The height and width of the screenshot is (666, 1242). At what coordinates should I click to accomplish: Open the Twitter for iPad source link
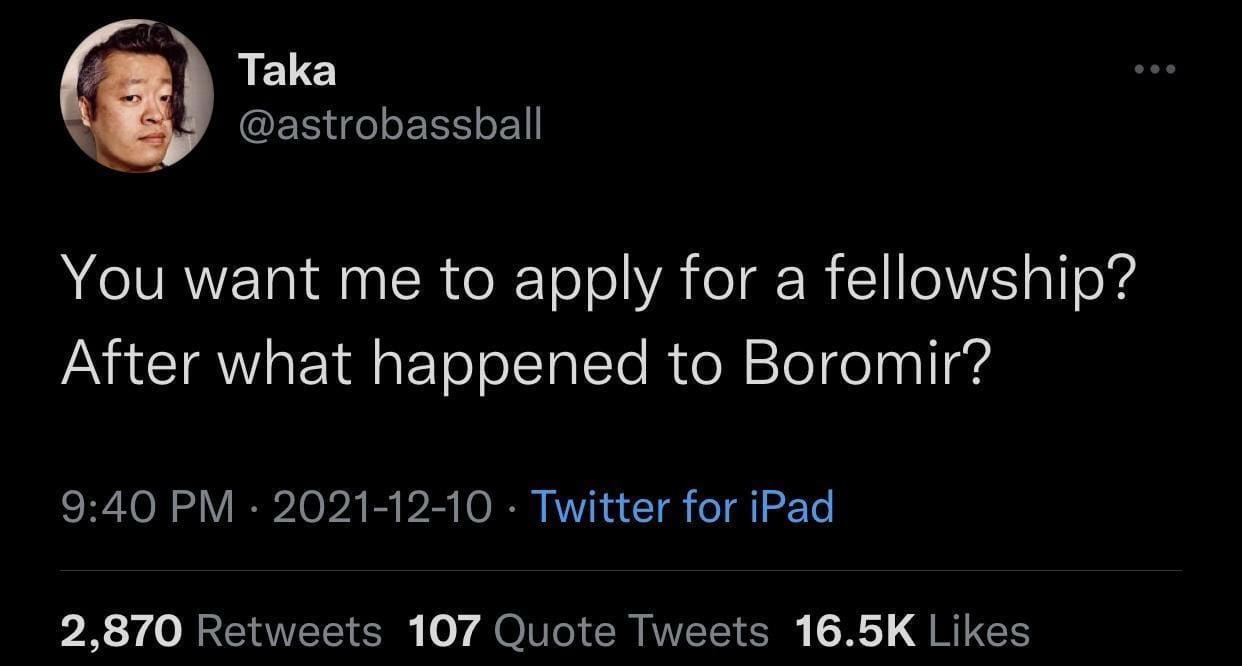(681, 507)
